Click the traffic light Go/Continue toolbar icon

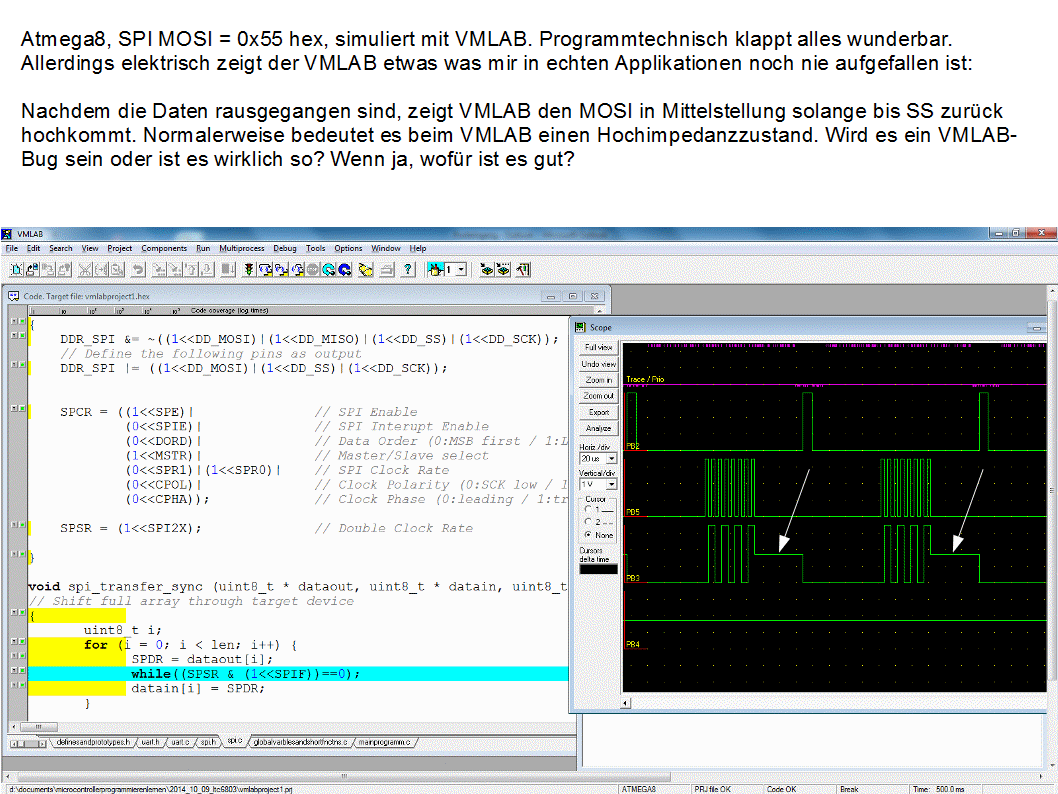pos(249,269)
